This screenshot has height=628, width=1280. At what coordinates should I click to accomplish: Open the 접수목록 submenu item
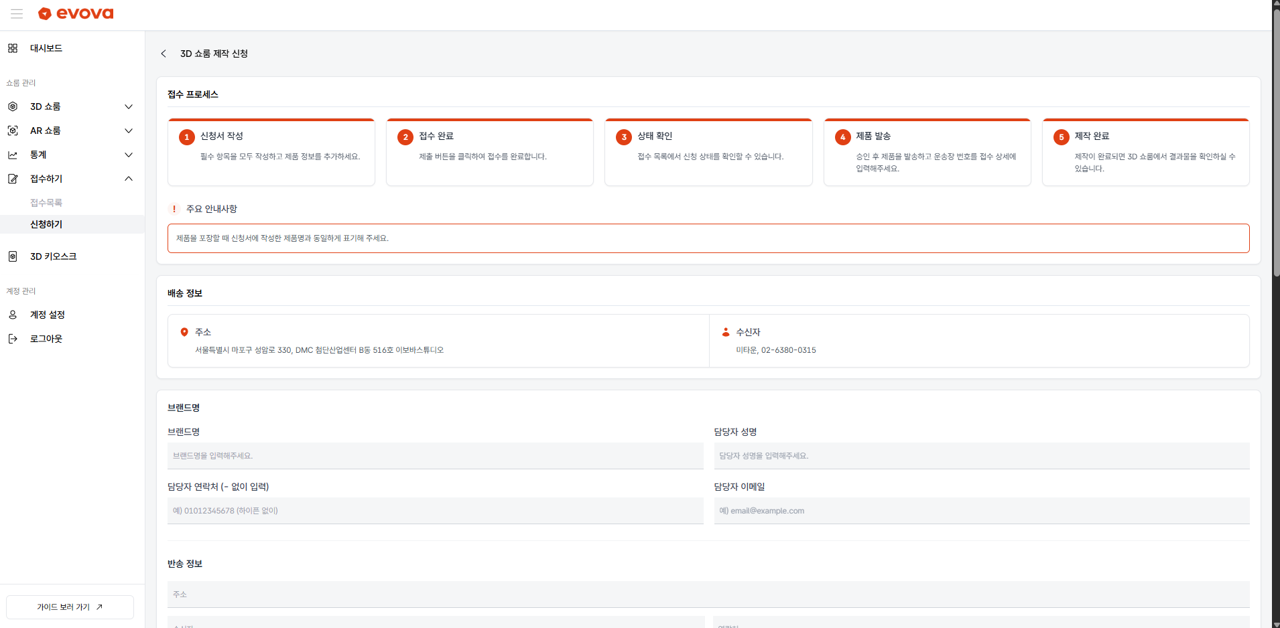click(x=46, y=203)
